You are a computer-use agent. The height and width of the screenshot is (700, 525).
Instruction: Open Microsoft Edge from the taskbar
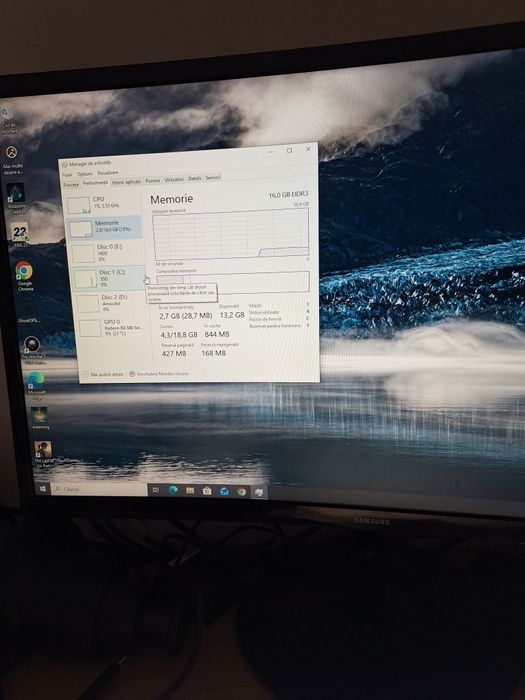click(173, 490)
